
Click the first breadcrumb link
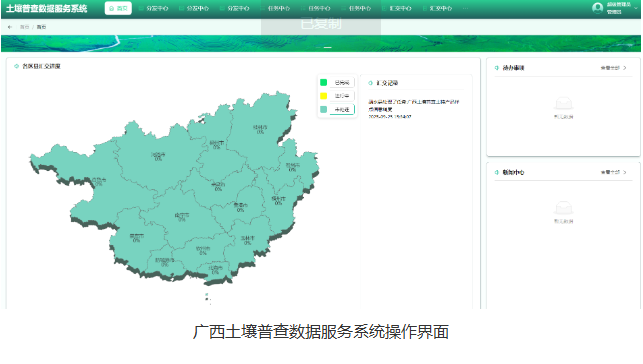click(x=24, y=27)
